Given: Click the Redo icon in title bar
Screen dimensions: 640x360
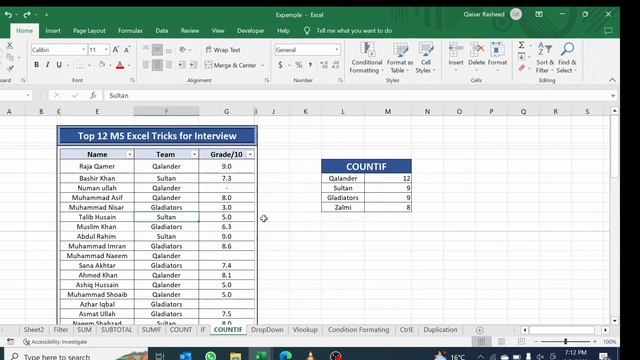Looking at the screenshot, I should tap(27, 15).
